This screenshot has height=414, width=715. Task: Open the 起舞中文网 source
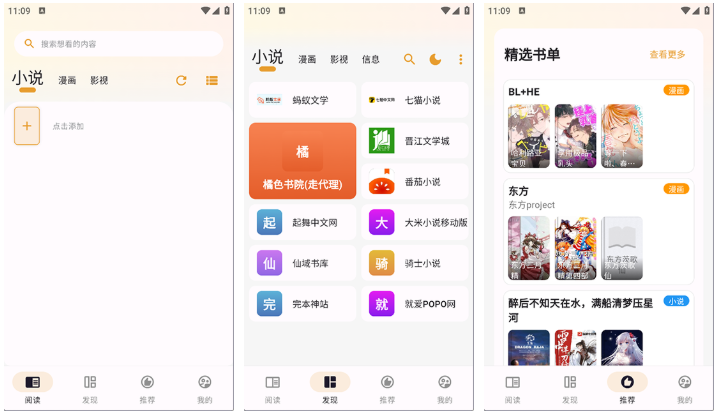(x=303, y=222)
